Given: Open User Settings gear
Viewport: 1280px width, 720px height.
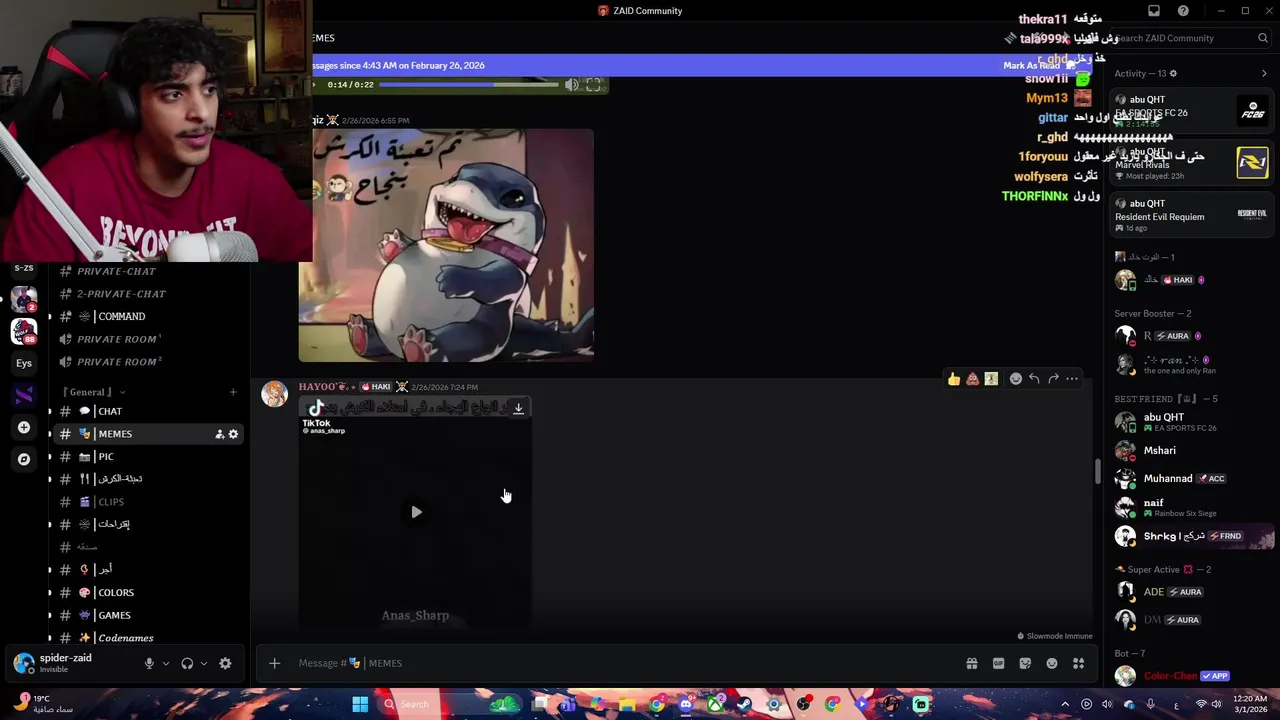Looking at the screenshot, I should pyautogui.click(x=225, y=663).
